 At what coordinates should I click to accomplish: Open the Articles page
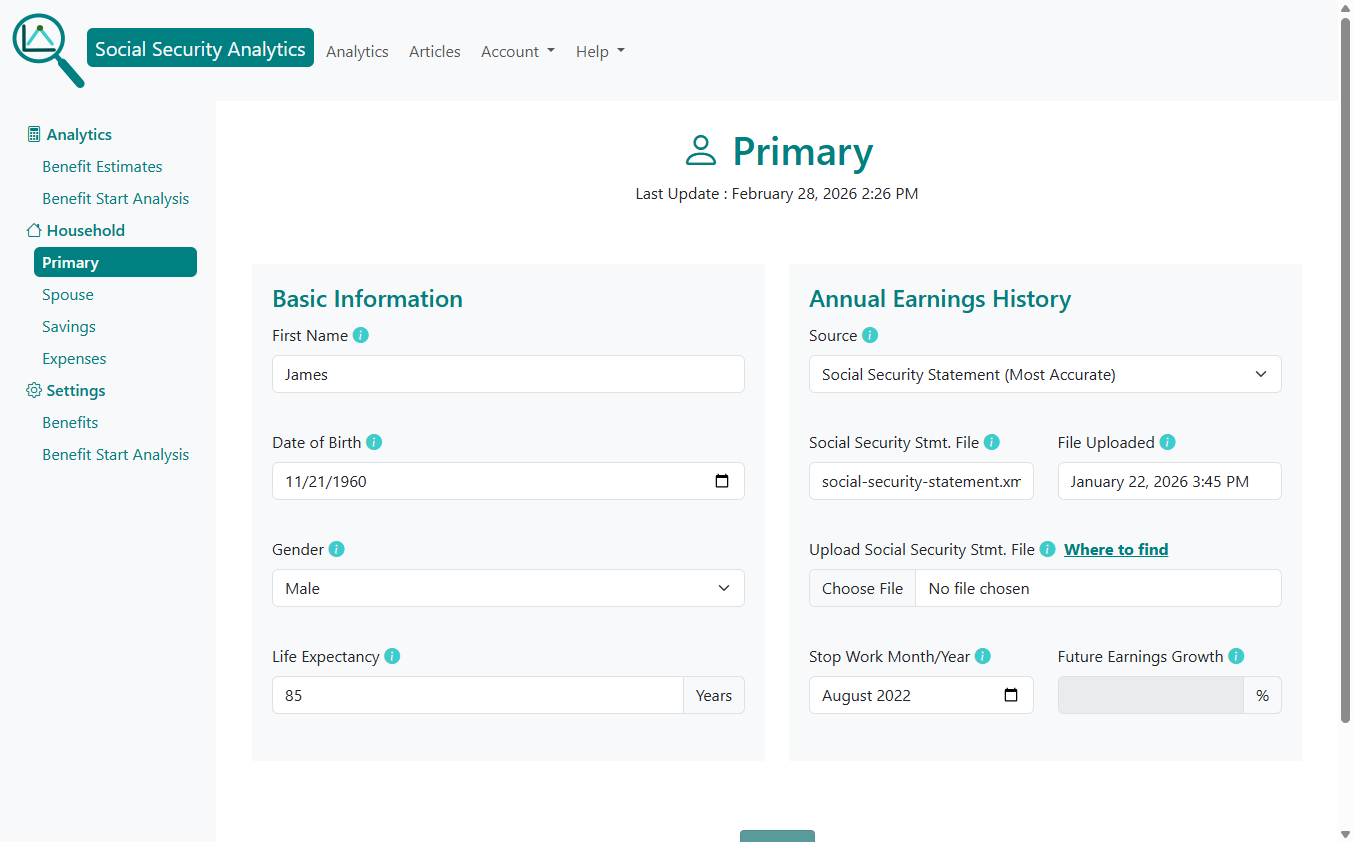pos(434,51)
